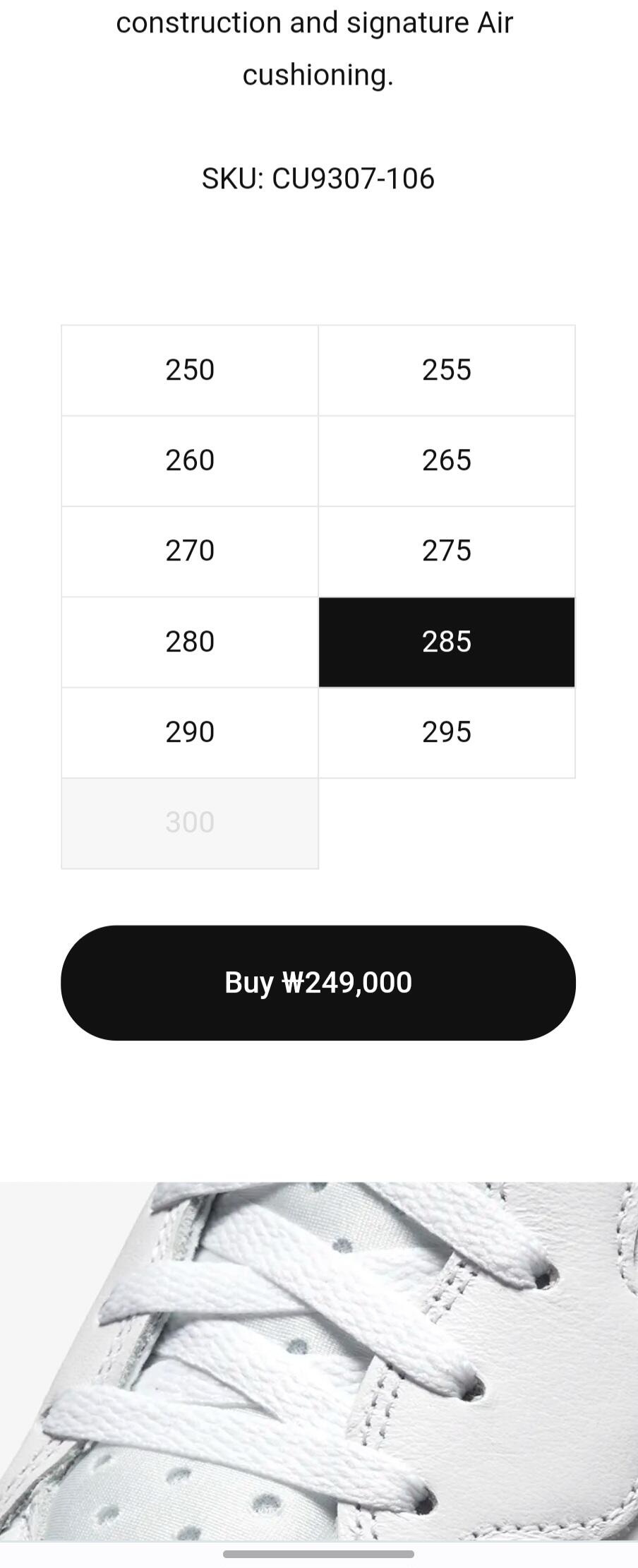Tap the greyed-out size 300 cell

click(190, 822)
